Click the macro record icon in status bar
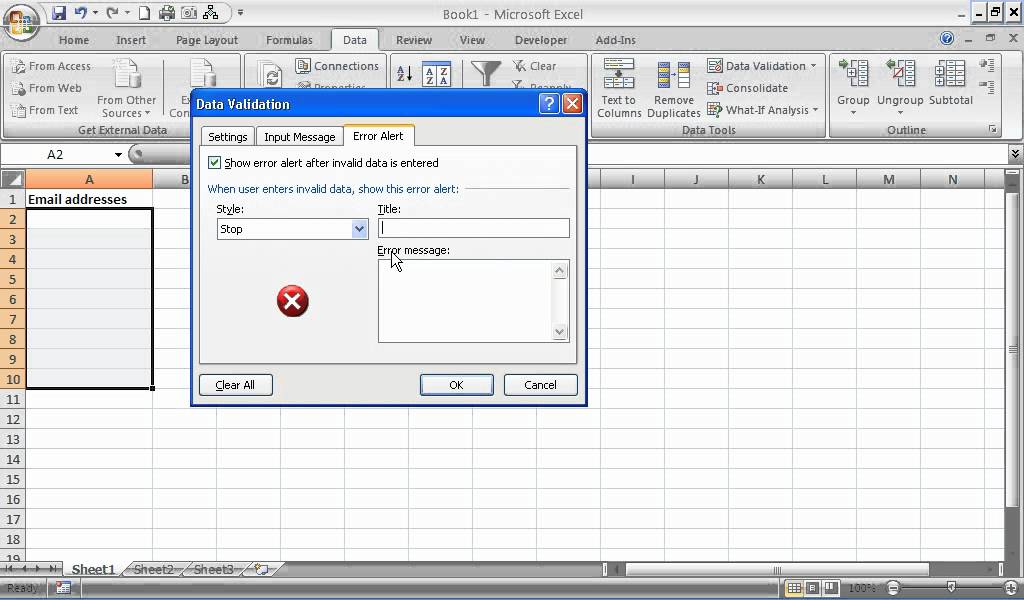 click(63, 588)
